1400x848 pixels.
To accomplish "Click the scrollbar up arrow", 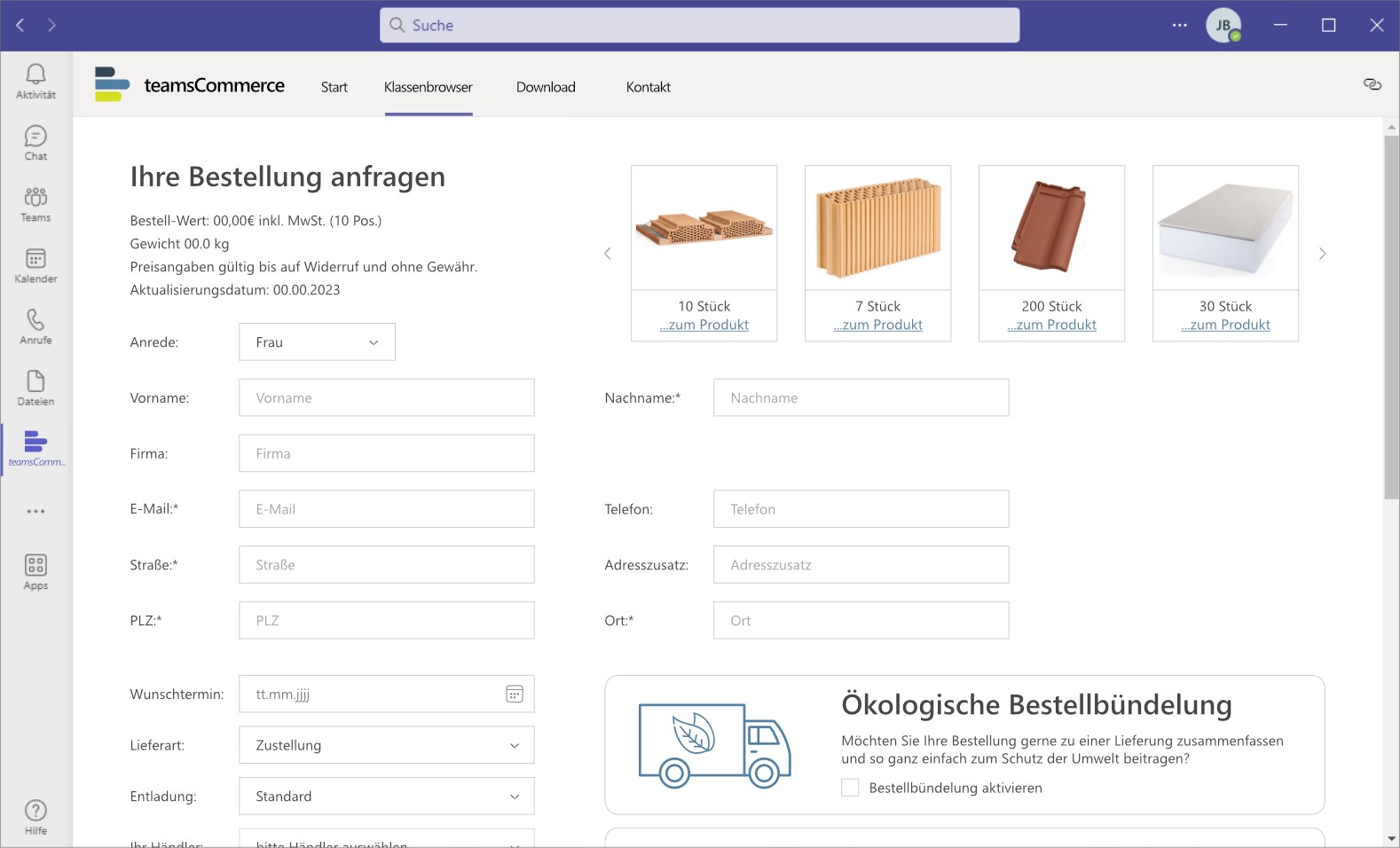I will [x=1391, y=127].
